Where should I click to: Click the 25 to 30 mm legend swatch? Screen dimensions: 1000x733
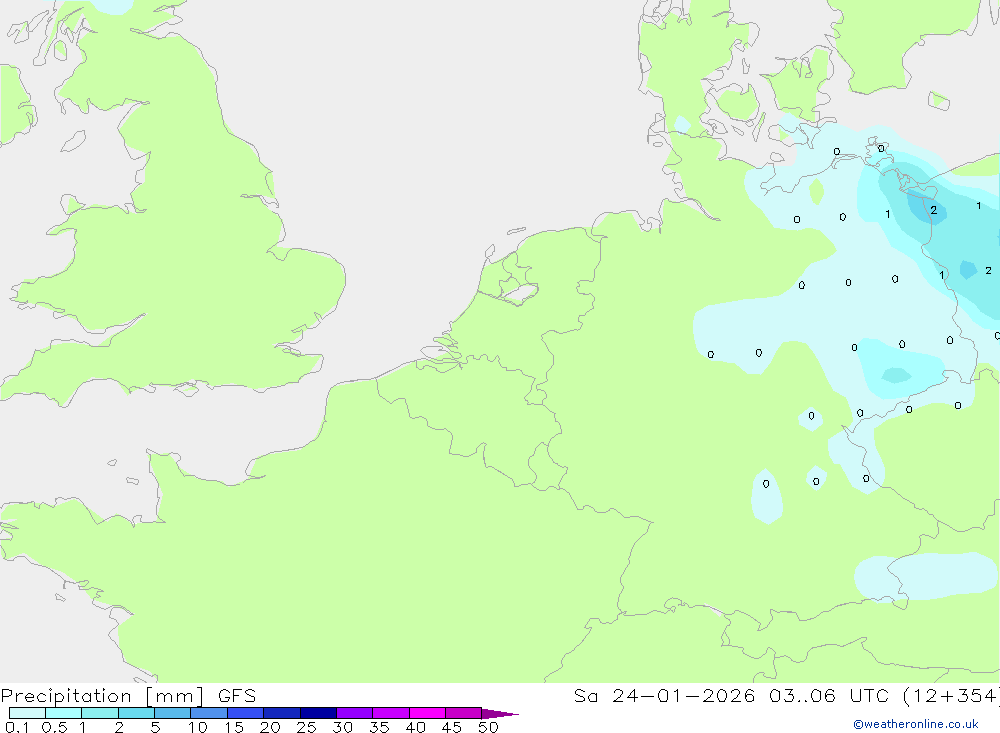pyautogui.click(x=318, y=713)
